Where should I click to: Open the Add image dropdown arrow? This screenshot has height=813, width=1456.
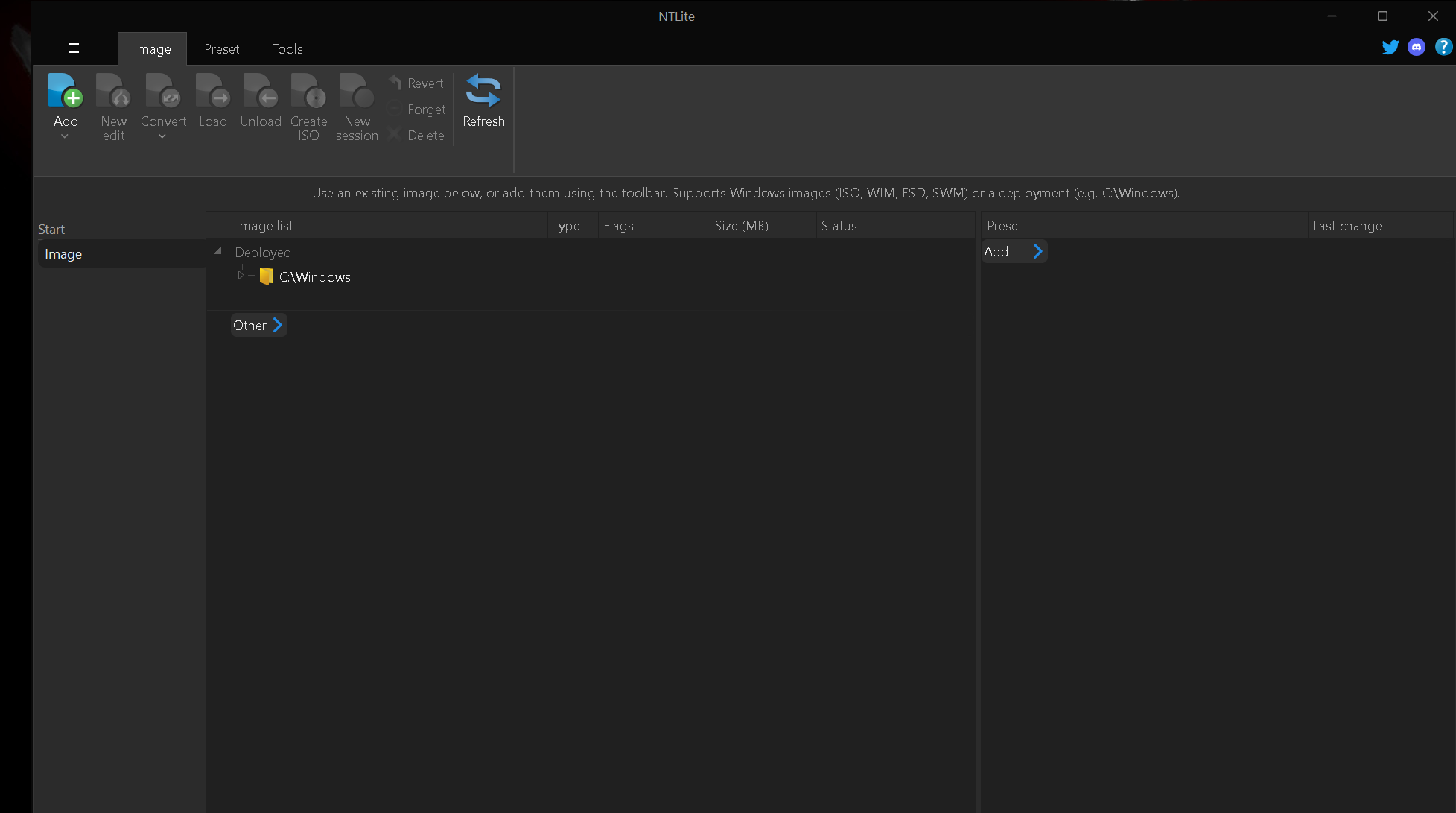(65, 136)
